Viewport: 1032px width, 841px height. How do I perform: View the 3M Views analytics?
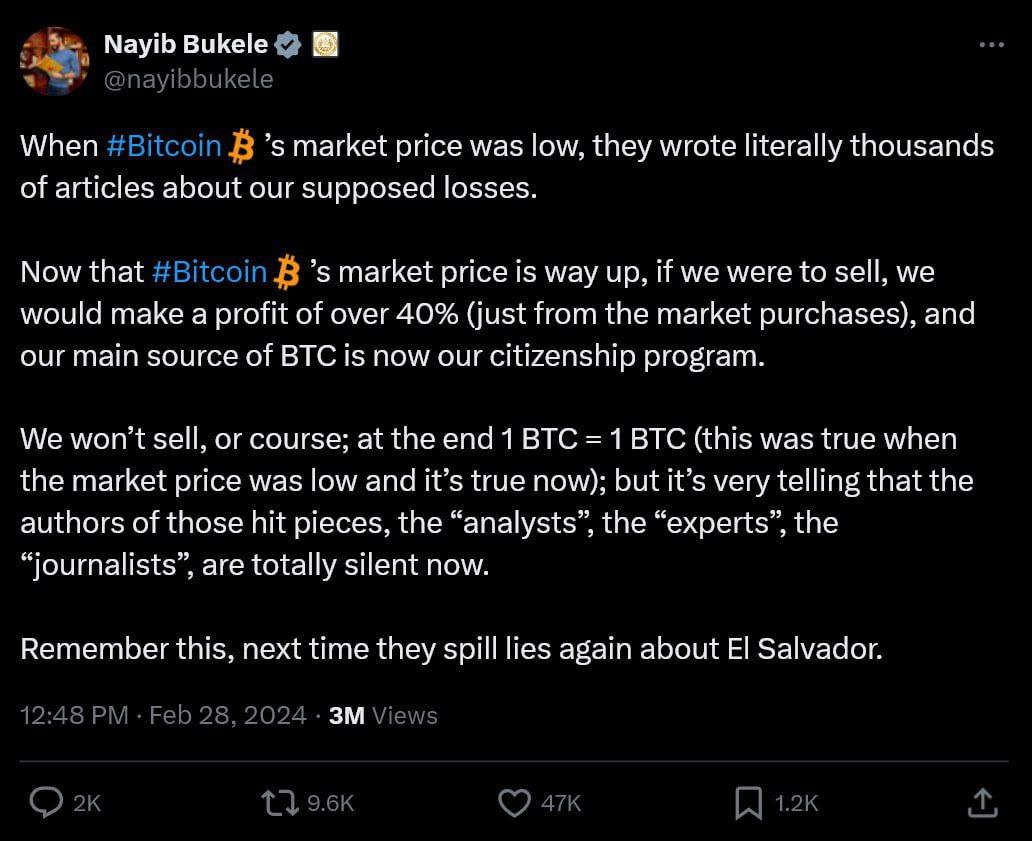(383, 715)
